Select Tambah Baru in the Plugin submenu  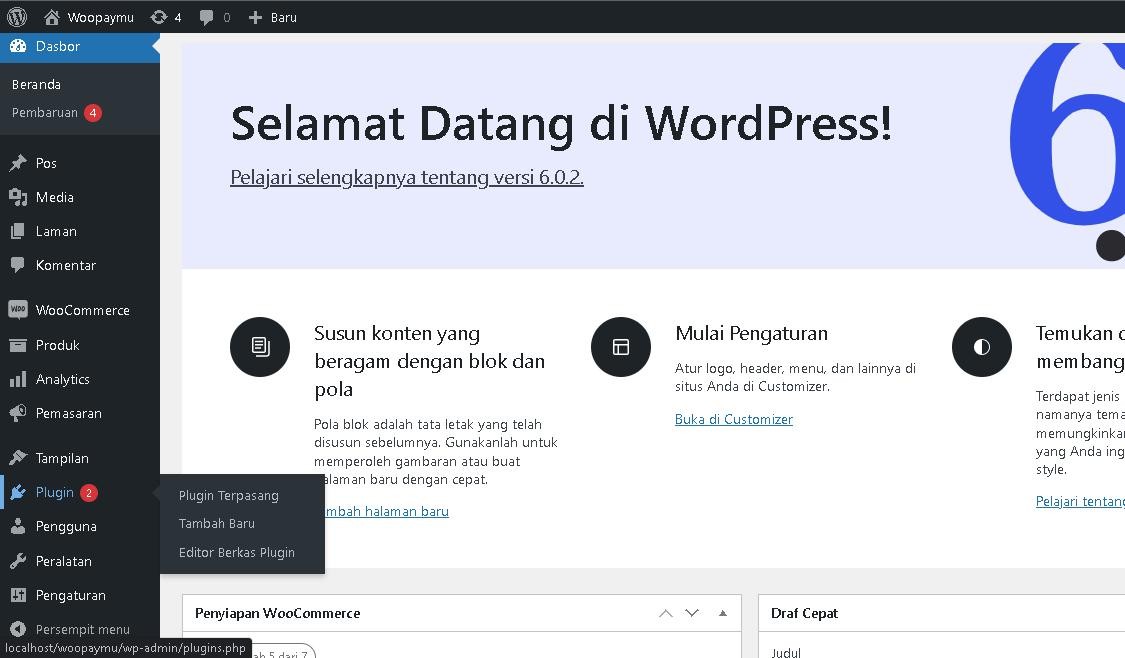[x=217, y=524]
